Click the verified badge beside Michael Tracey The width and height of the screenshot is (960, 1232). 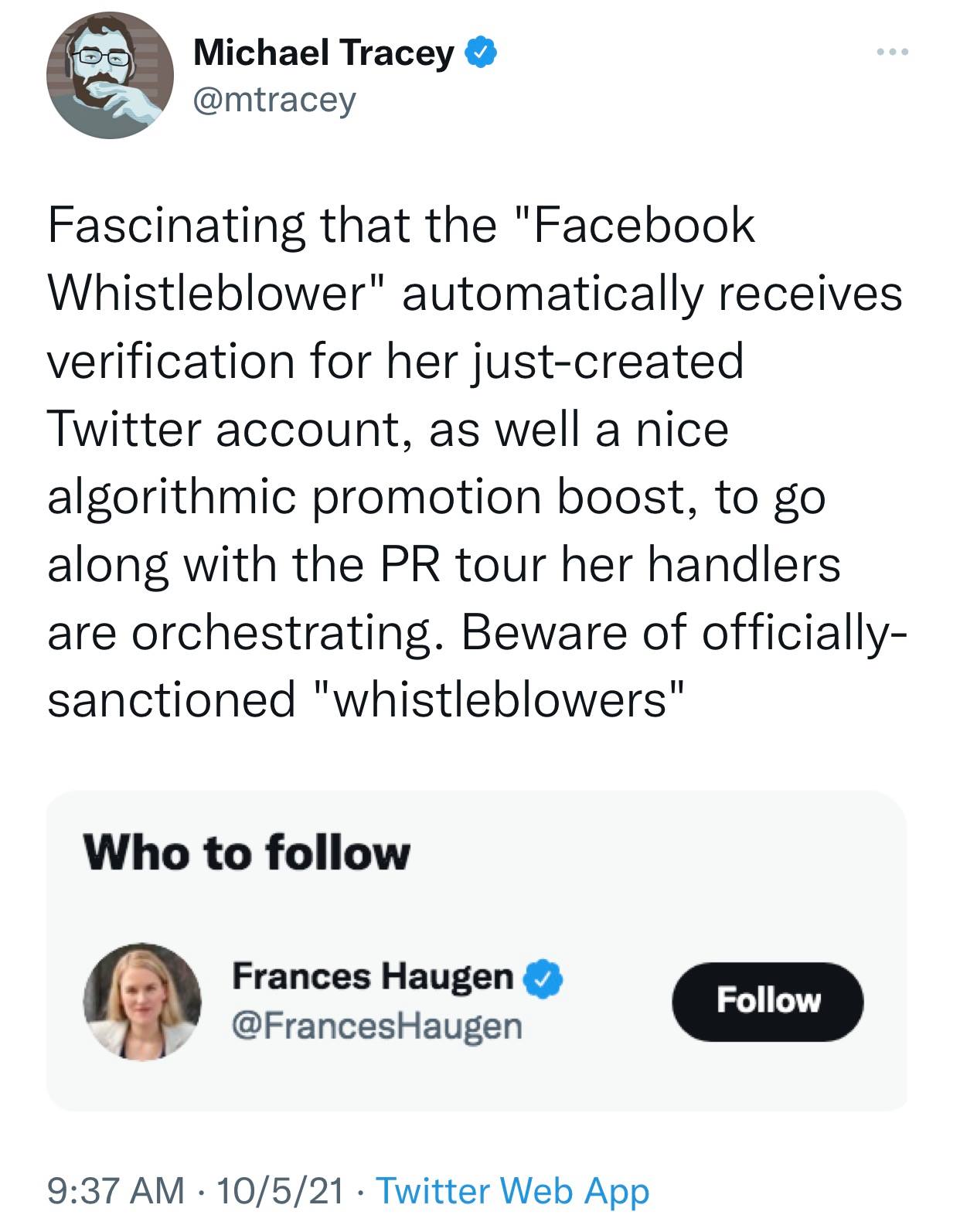481,53
